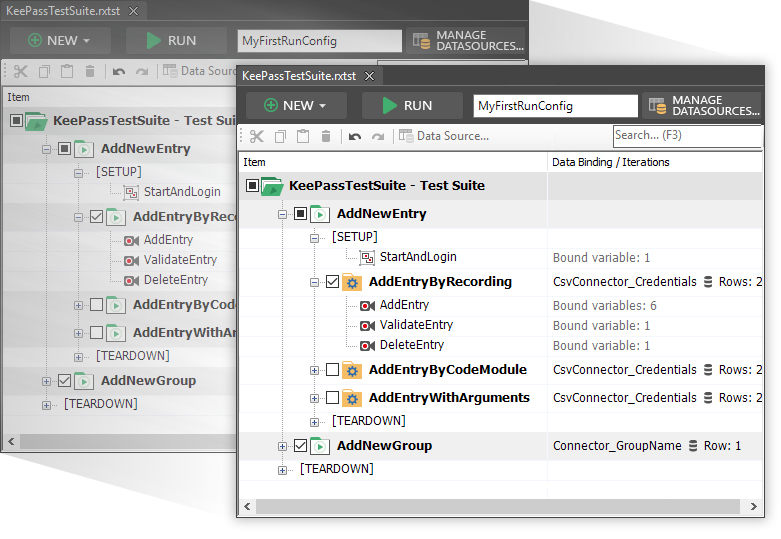Click AddEntry recording camera icon, front window

pyautogui.click(x=367, y=305)
